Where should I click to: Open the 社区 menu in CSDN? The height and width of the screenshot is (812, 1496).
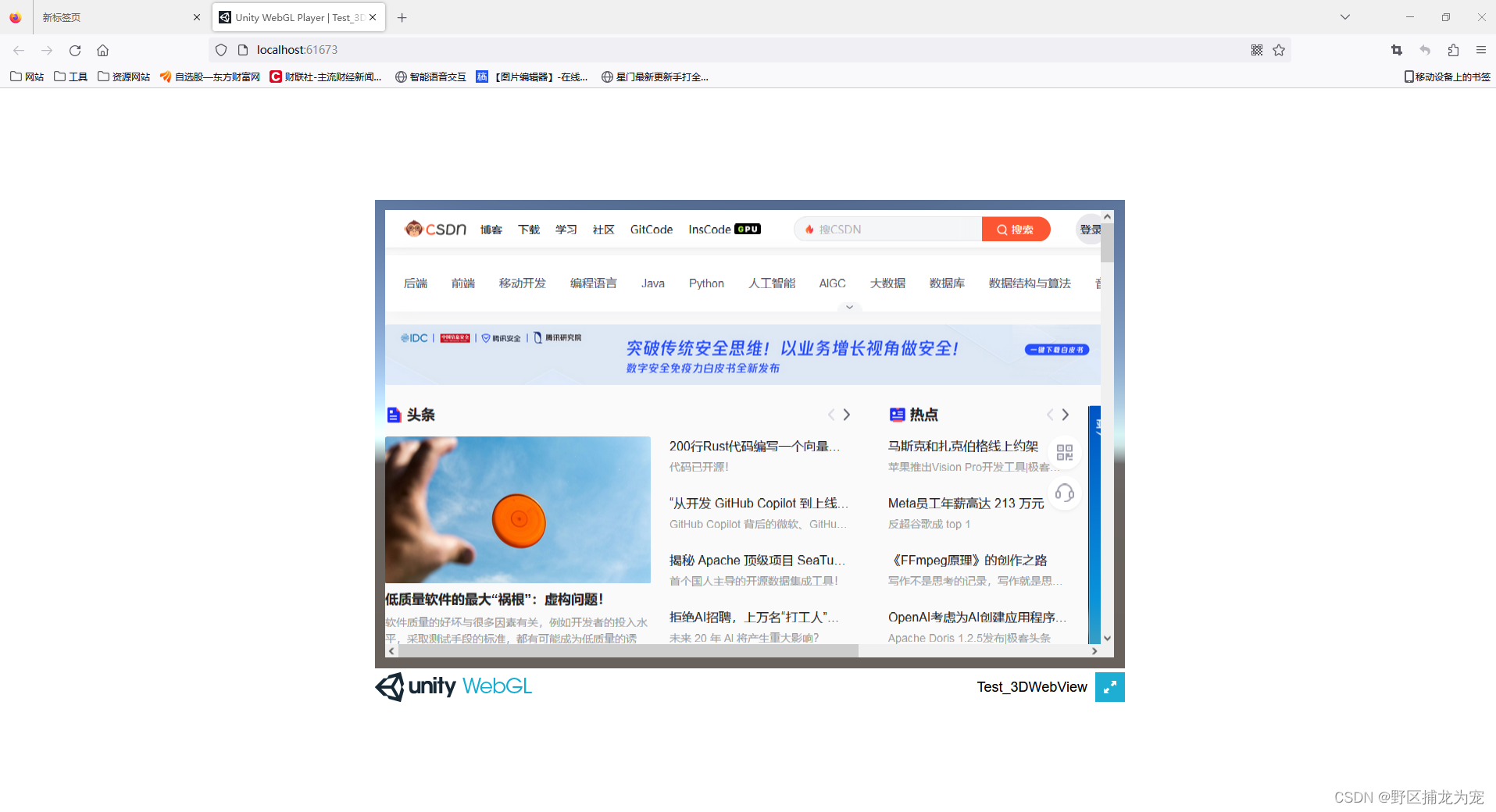coord(604,230)
